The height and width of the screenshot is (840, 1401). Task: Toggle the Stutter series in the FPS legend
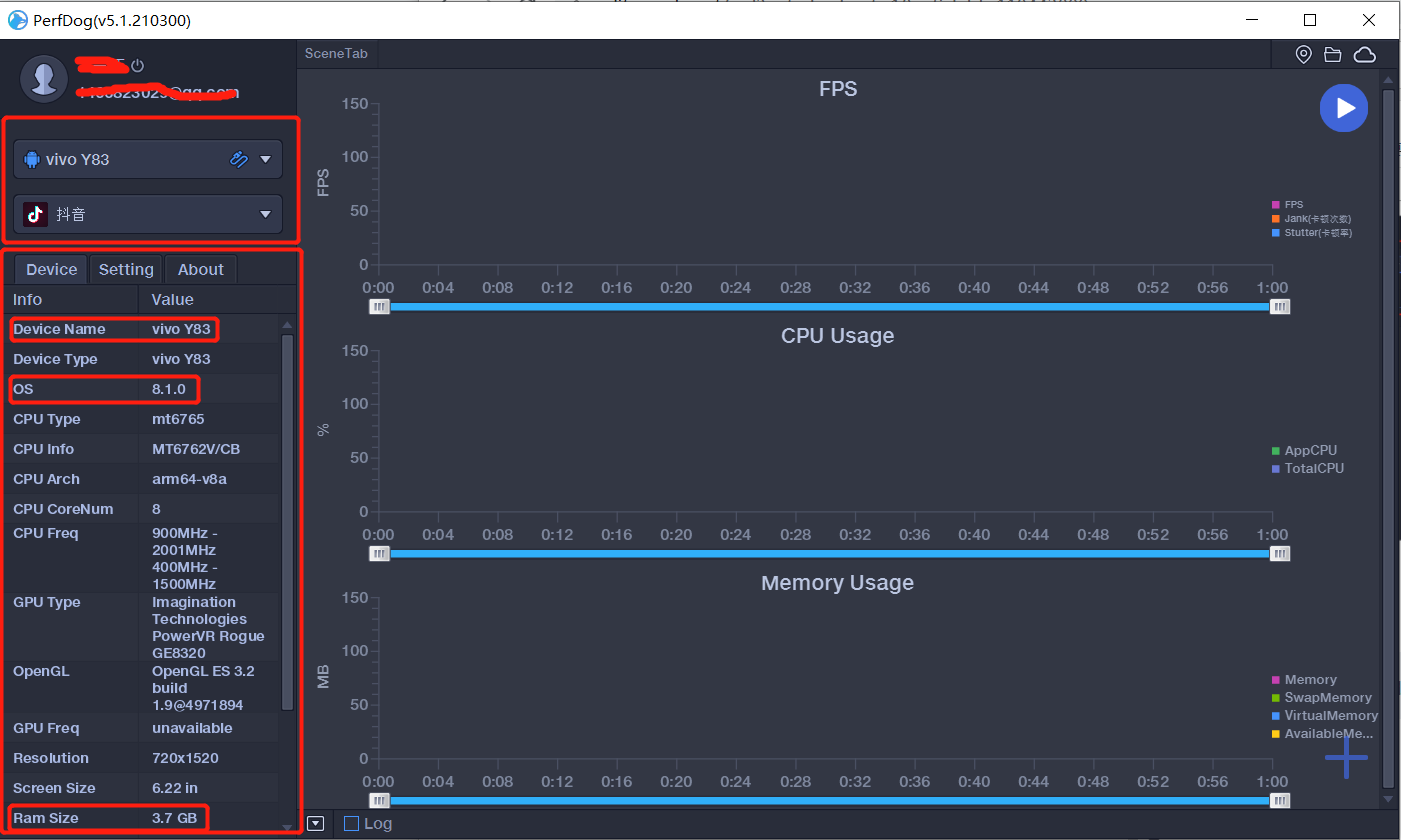(1311, 232)
